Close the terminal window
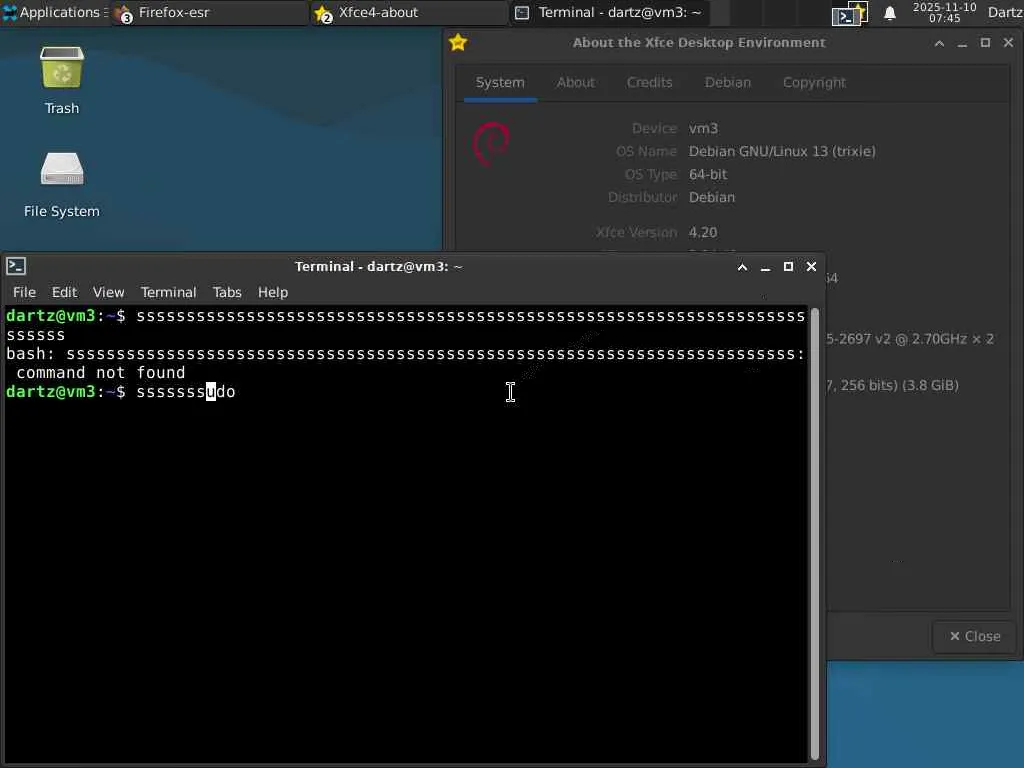The height and width of the screenshot is (768, 1024). [811, 266]
